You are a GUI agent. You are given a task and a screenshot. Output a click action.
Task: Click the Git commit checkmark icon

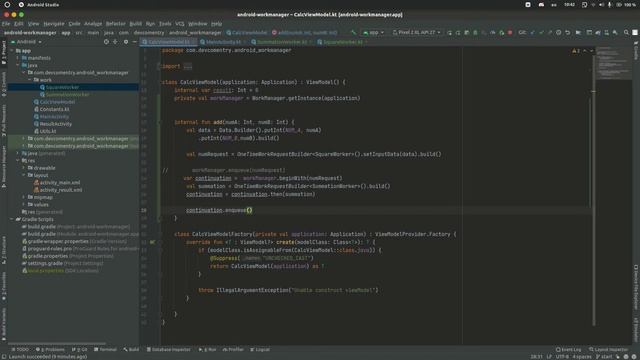(x=541, y=32)
